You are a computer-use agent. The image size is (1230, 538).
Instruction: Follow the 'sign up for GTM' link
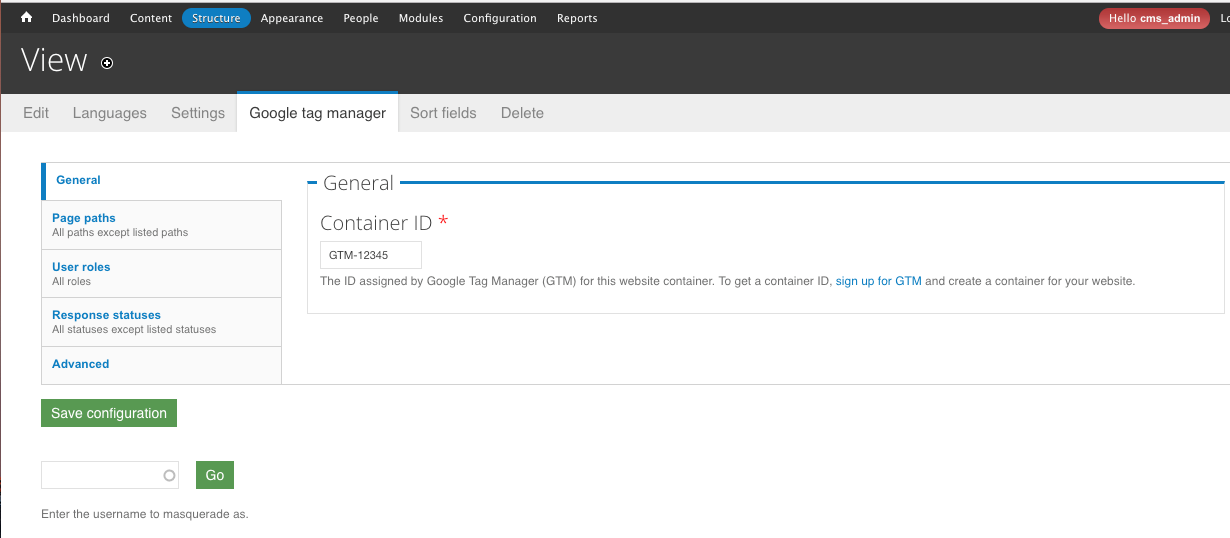click(878, 281)
